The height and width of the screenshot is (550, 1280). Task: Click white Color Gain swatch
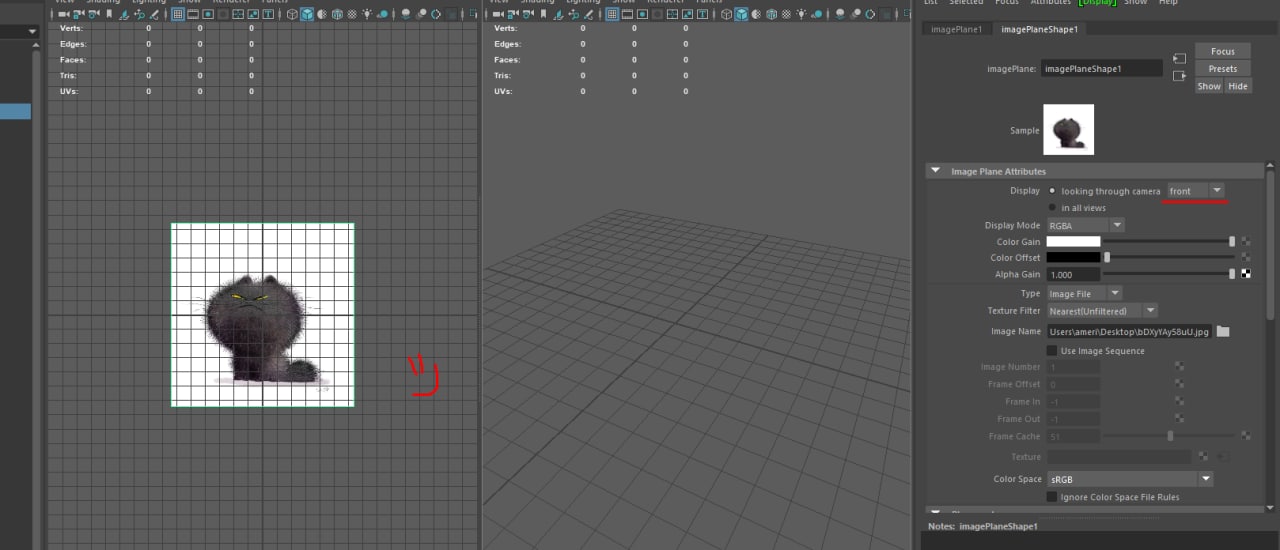coord(1073,242)
